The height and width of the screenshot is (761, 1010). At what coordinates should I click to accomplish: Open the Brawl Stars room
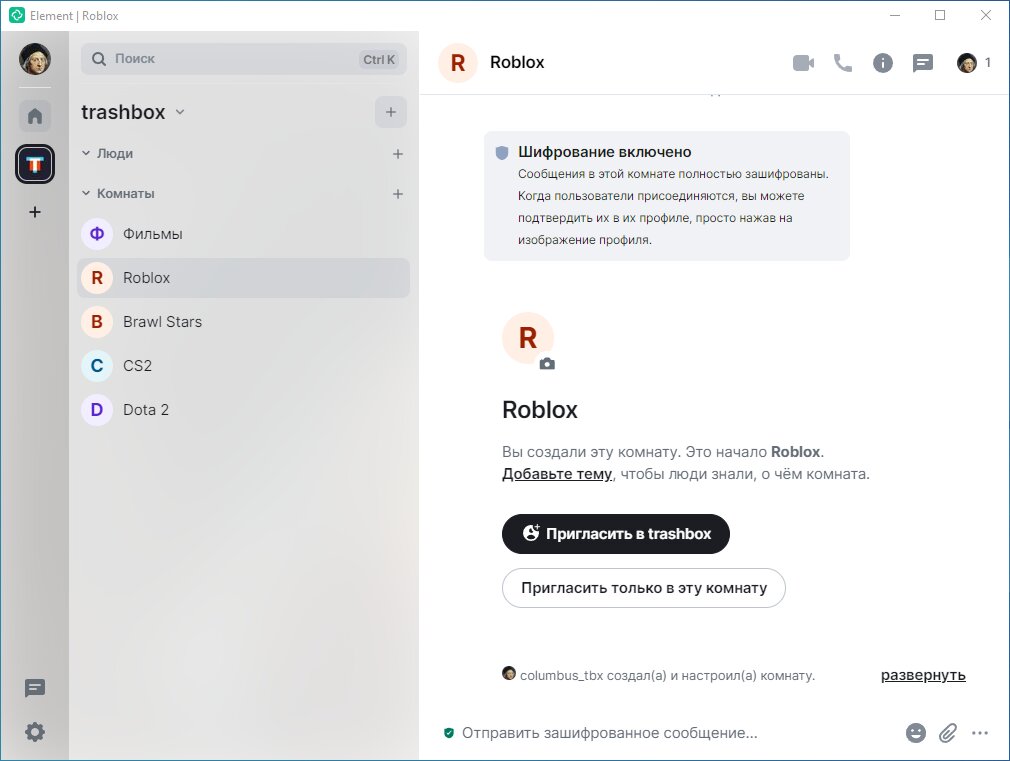(x=243, y=322)
